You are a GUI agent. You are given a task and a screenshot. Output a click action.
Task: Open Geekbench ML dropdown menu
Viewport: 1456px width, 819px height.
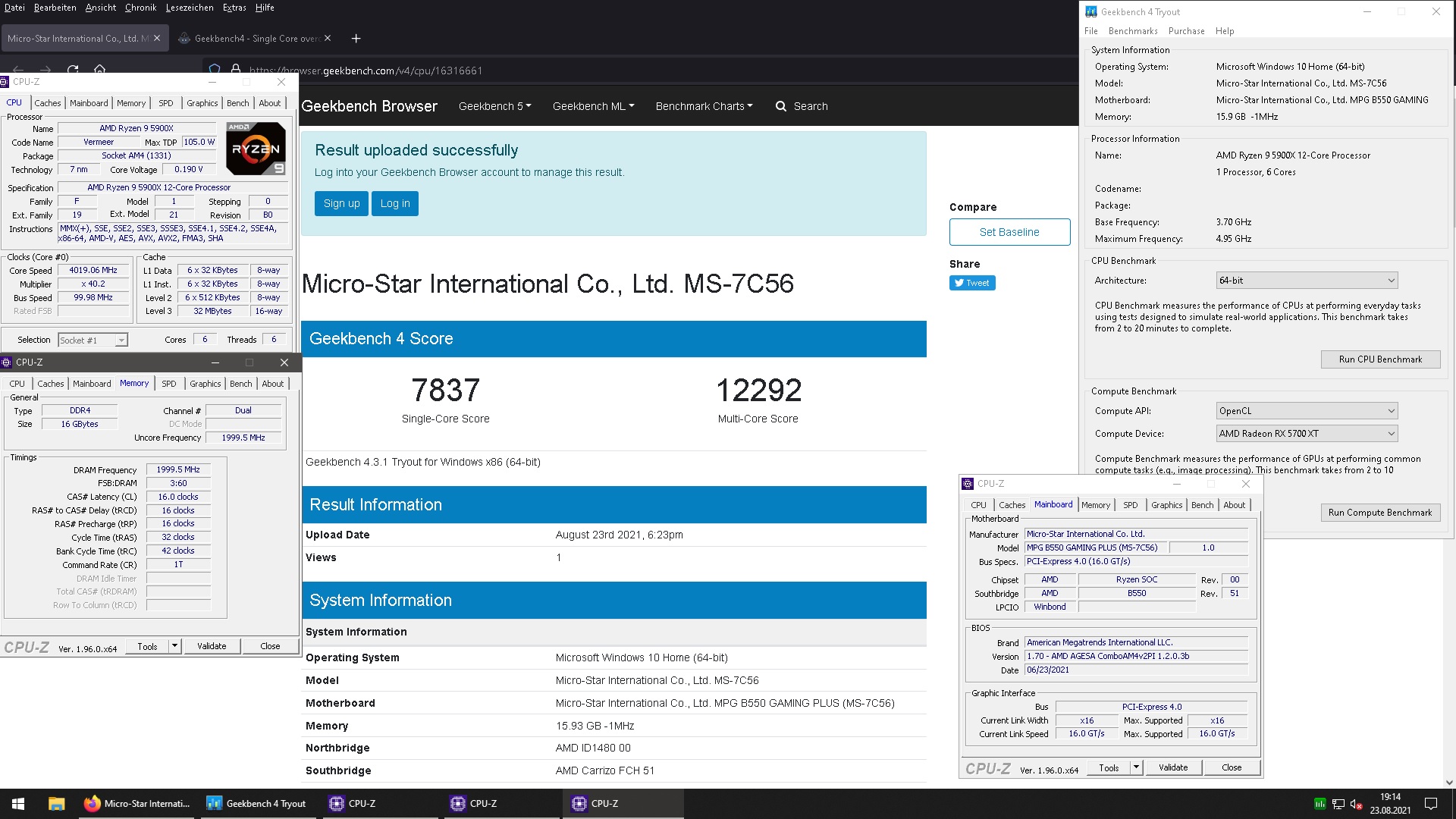[593, 106]
